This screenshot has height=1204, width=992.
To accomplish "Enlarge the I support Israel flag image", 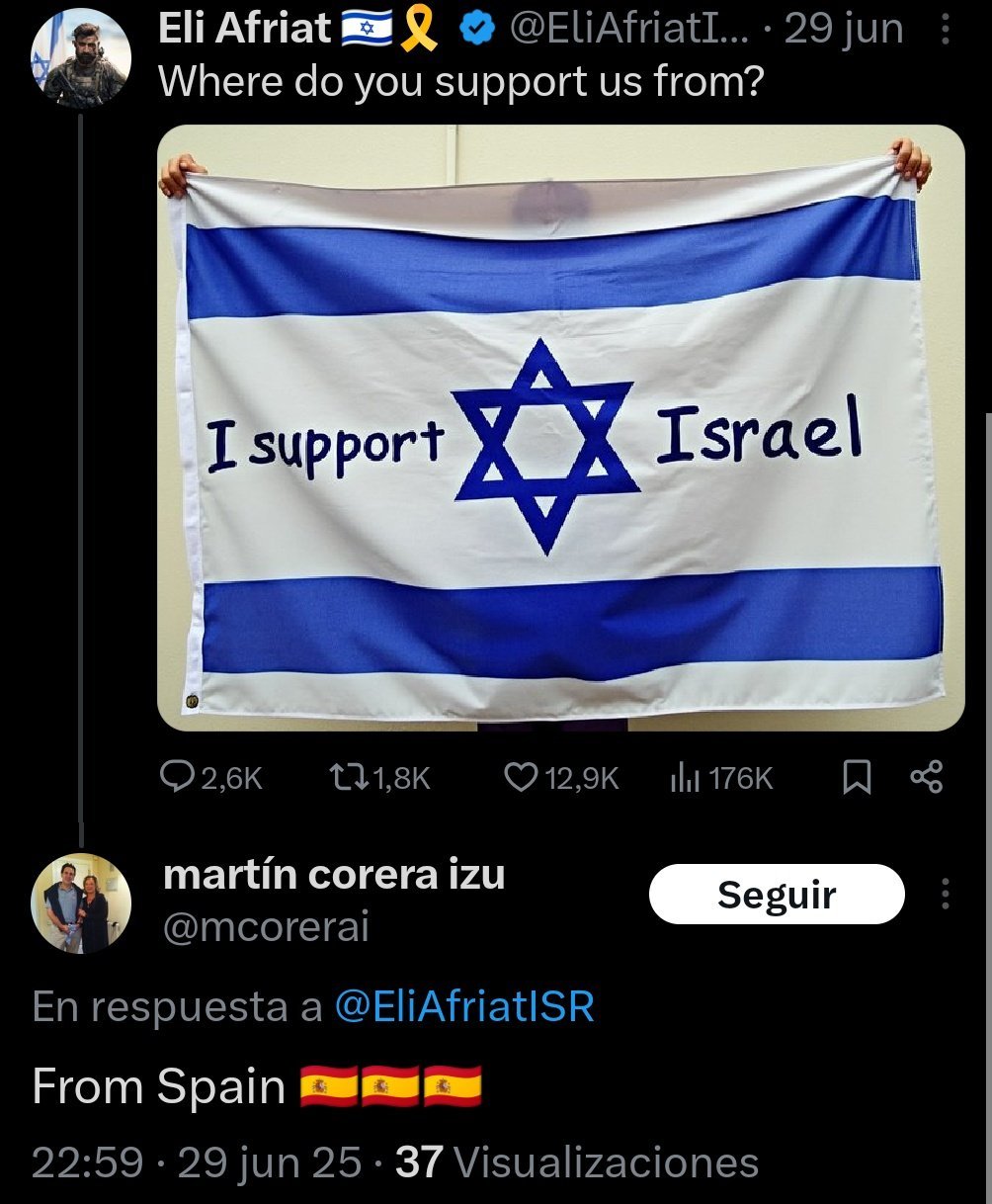I will coord(561,428).
